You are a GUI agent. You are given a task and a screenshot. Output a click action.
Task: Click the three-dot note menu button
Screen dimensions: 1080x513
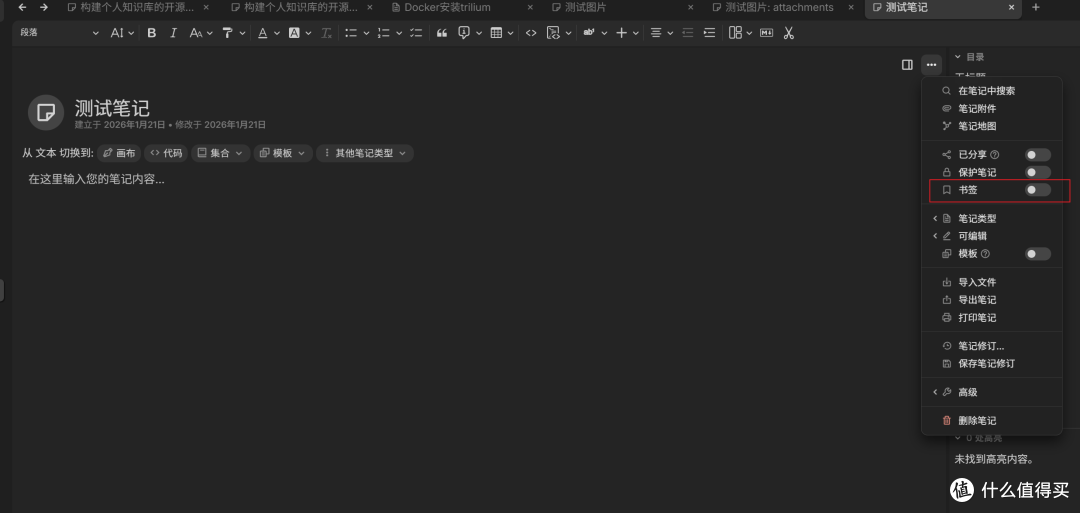931,65
